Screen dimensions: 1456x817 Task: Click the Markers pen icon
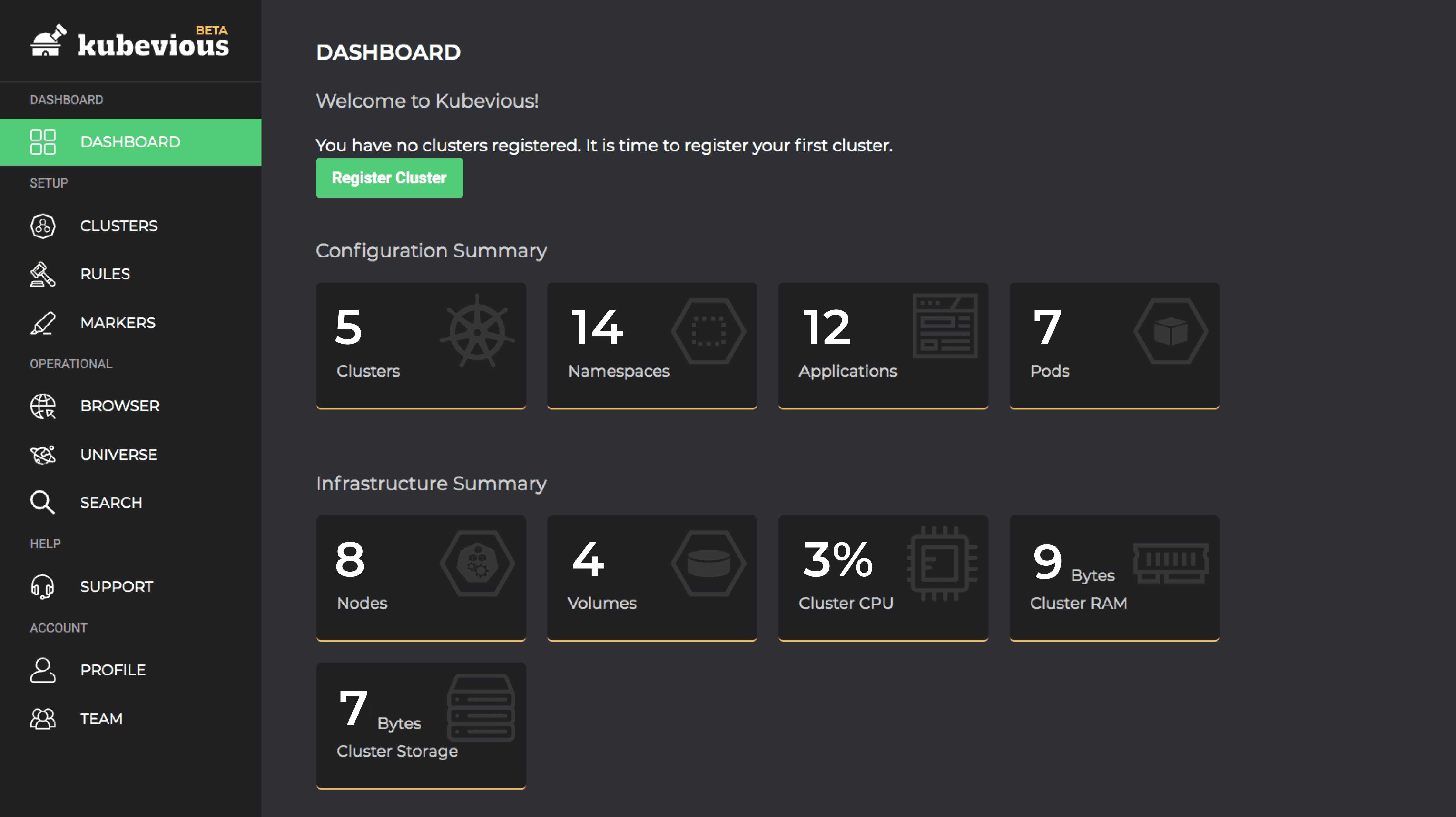pos(43,323)
